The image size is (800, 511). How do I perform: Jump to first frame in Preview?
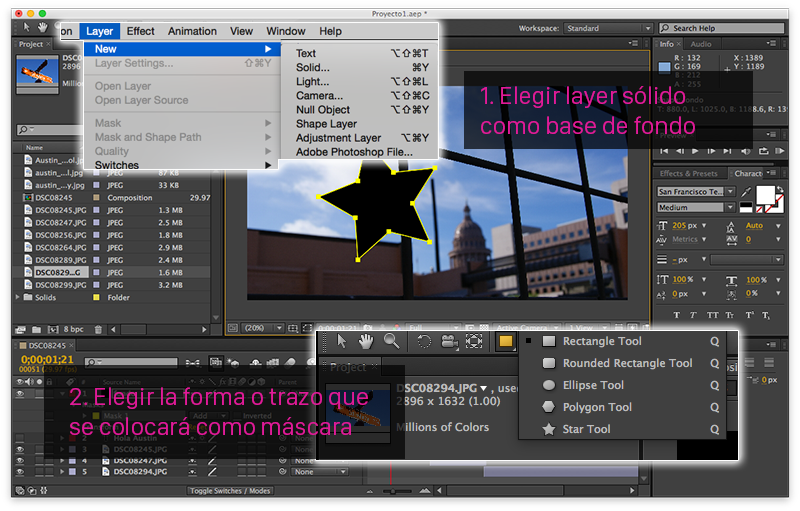664,151
